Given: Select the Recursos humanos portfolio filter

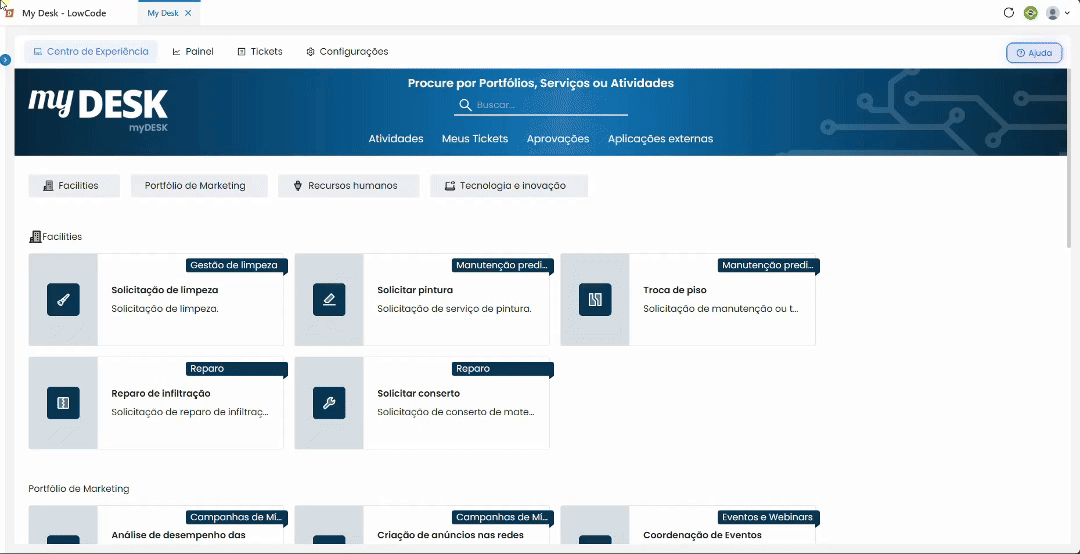Looking at the screenshot, I should pos(349,186).
